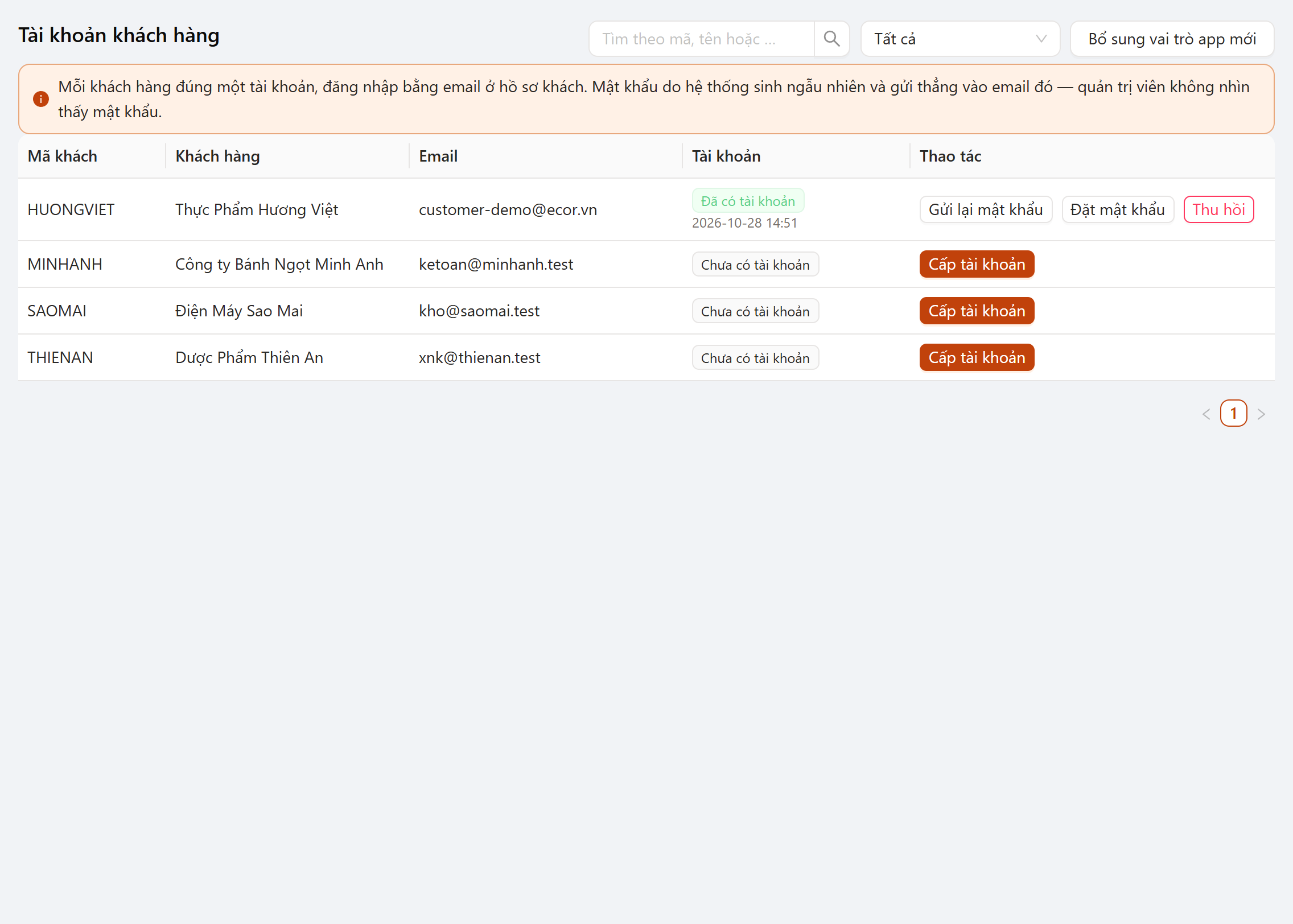Screen dimensions: 1293x924
Task: Focus the customer search input field
Action: pos(701,39)
